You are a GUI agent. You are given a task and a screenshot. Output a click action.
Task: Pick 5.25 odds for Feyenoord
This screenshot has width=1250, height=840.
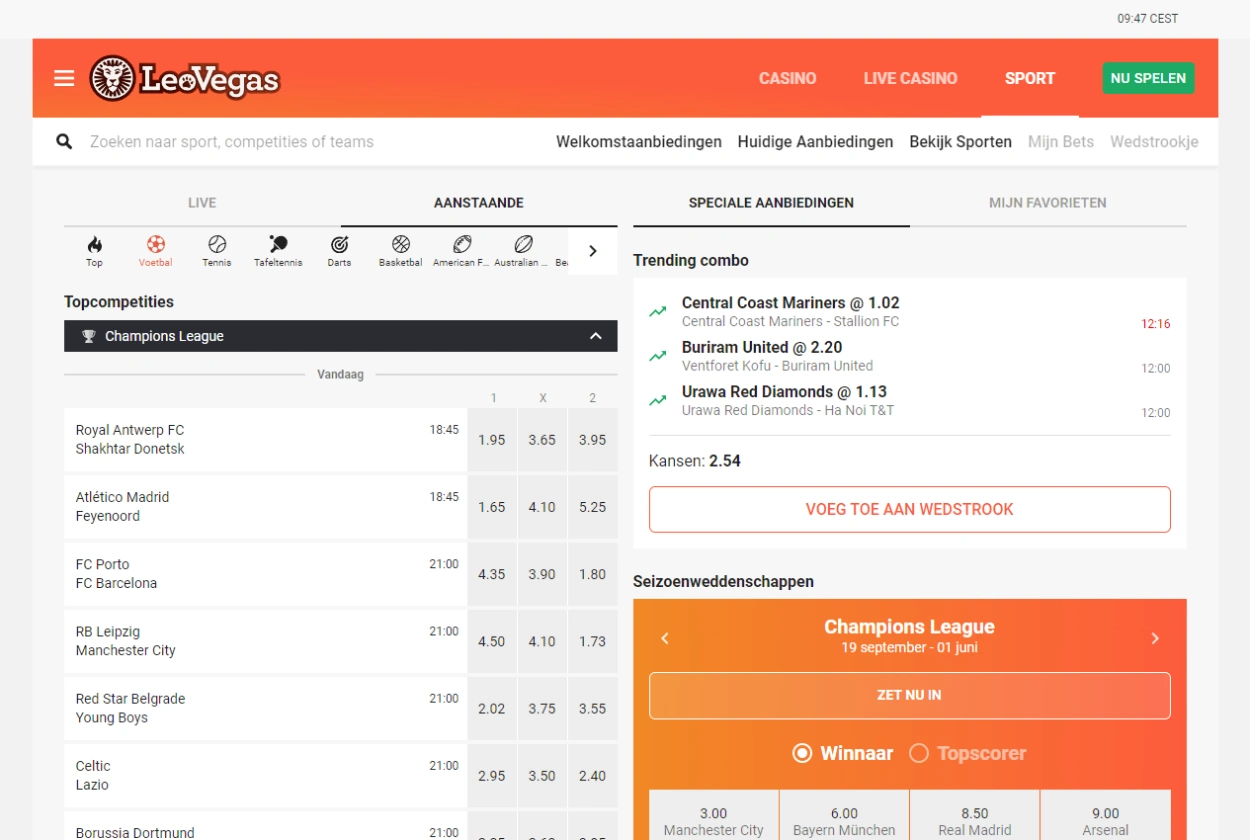coord(593,507)
